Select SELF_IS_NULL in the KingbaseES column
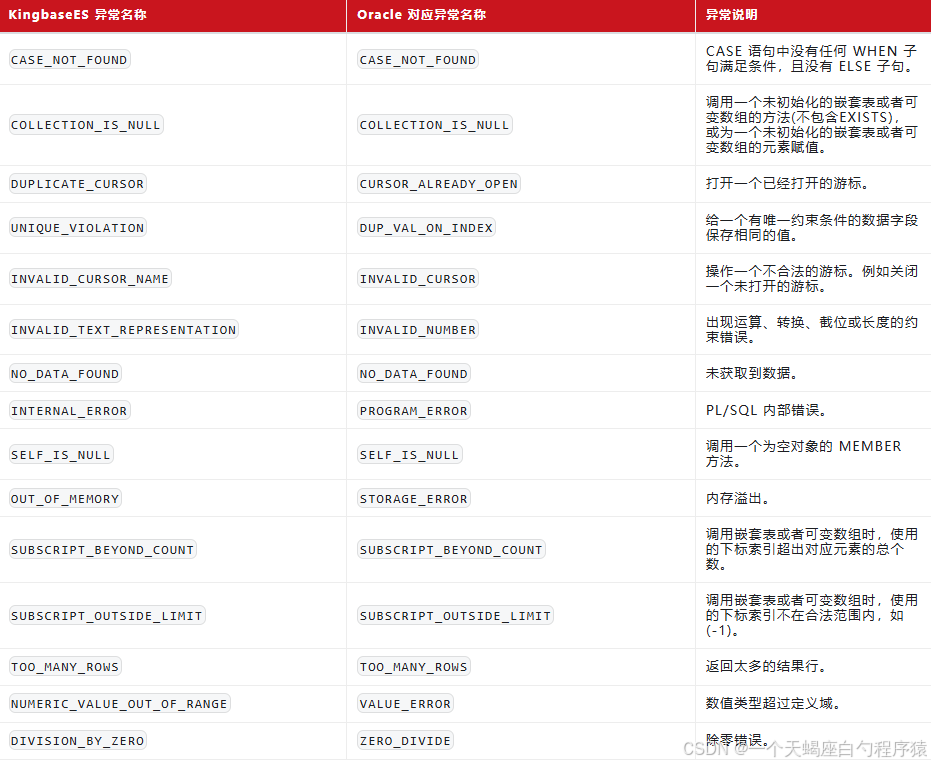 tap(61, 455)
